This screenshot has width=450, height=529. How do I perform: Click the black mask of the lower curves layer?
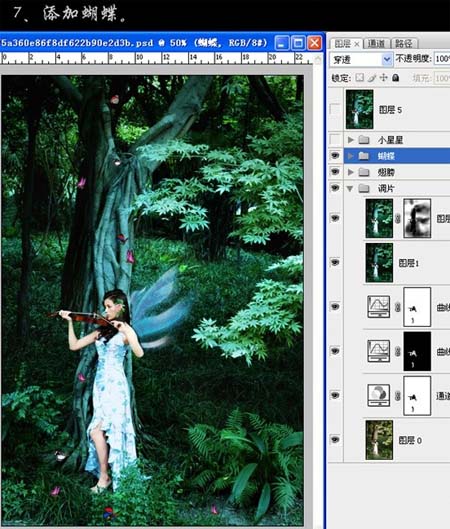click(417, 351)
